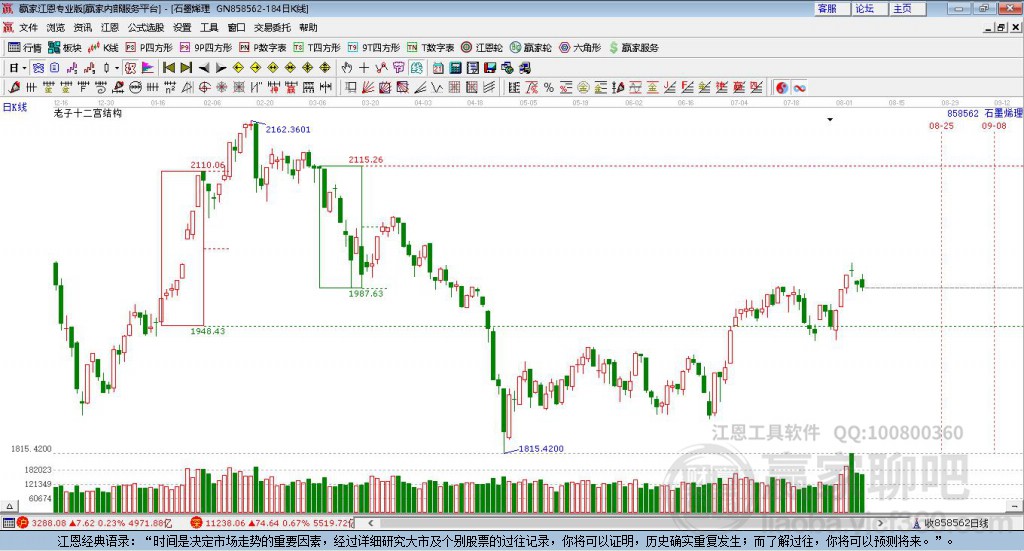Click the first yellow diamond left-arrow icon
The width and height of the screenshot is (1024, 551).
[x=238, y=68]
